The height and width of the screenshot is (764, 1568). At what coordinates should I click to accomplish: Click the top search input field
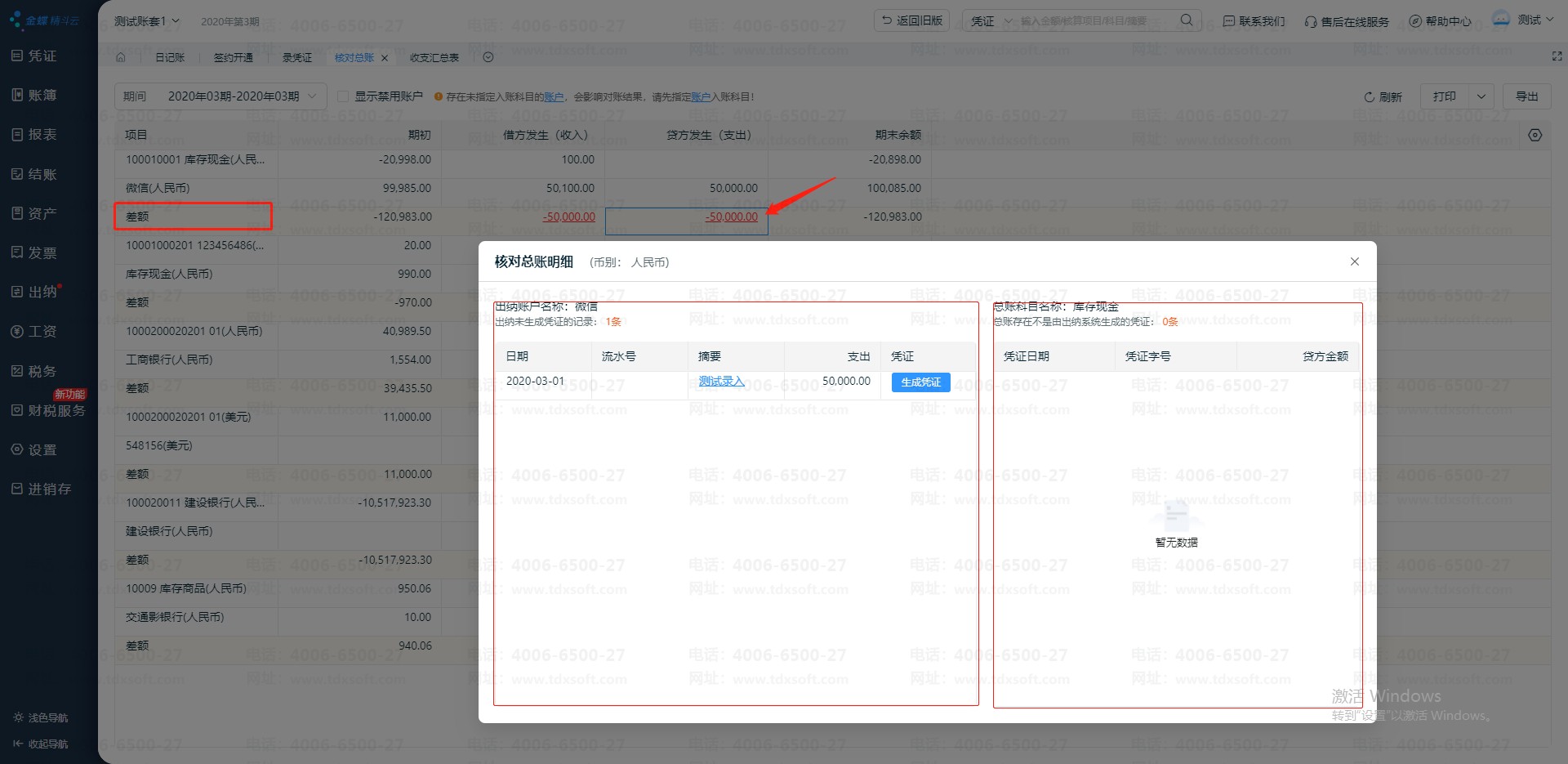pyautogui.click(x=1094, y=21)
